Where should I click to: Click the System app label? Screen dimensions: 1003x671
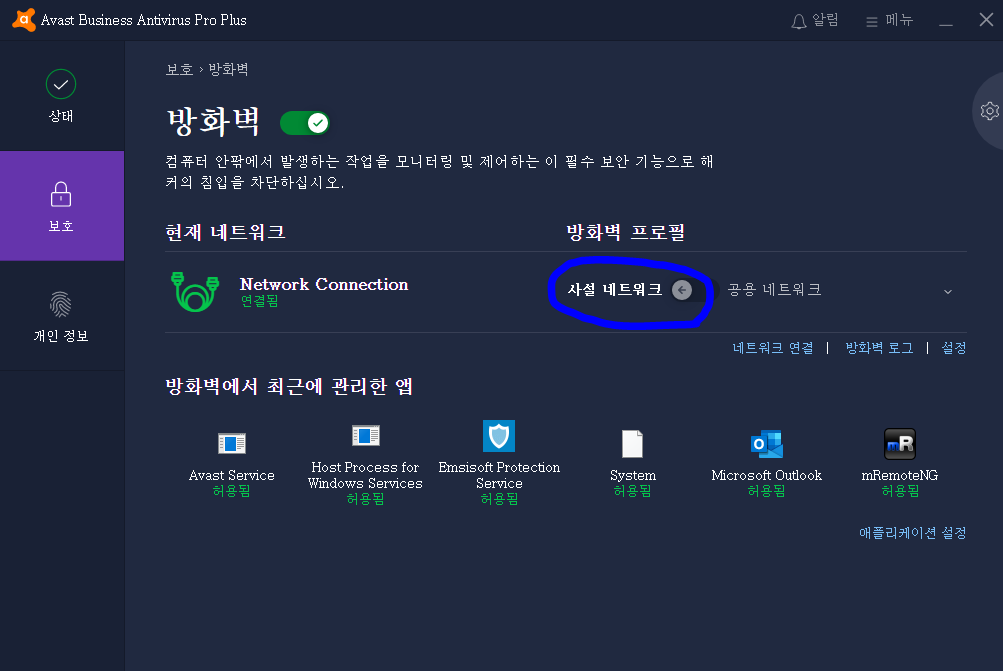click(633, 475)
